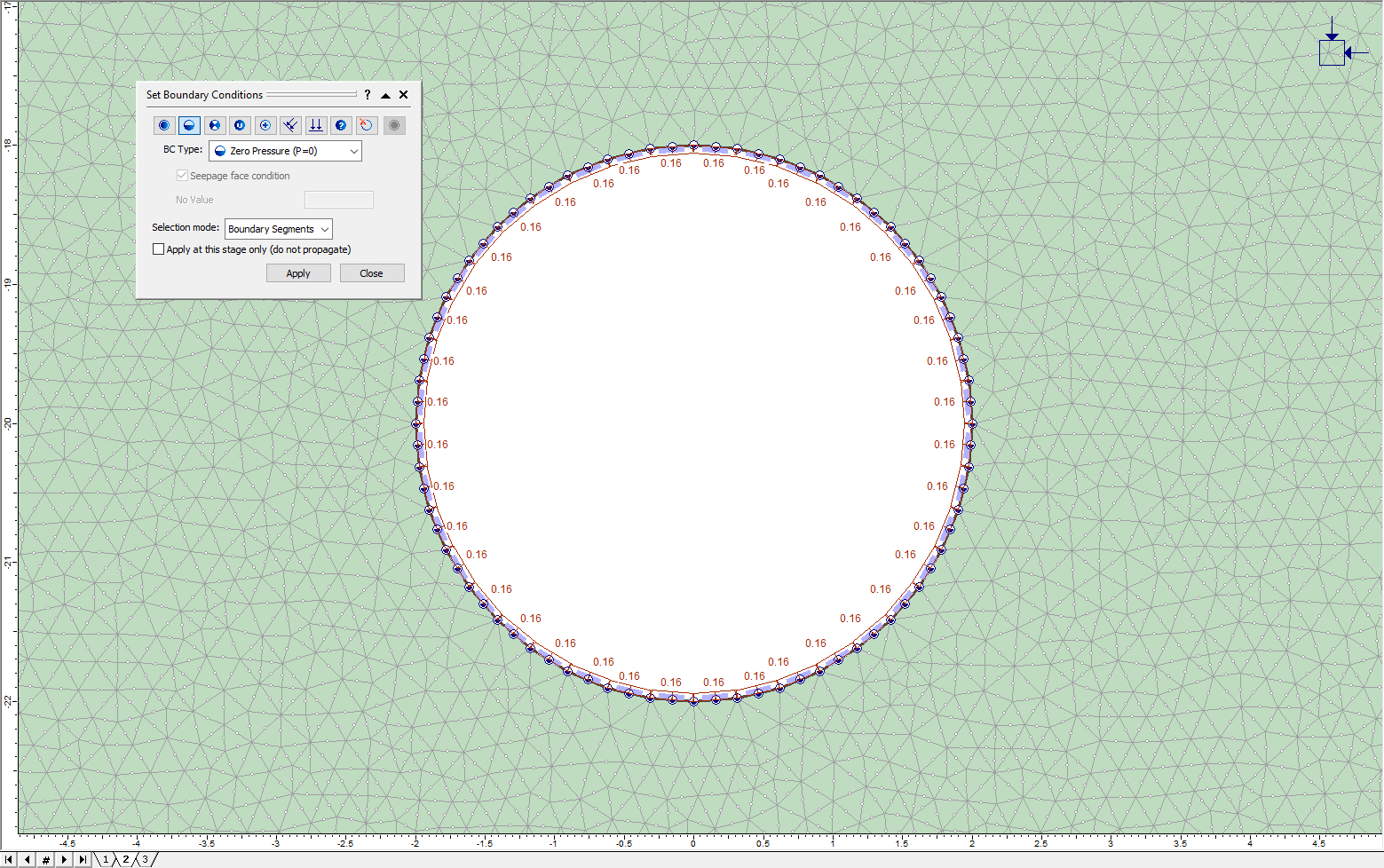Select the question-mark unknown infiltration icon
The image size is (1384, 868).
click(x=340, y=125)
